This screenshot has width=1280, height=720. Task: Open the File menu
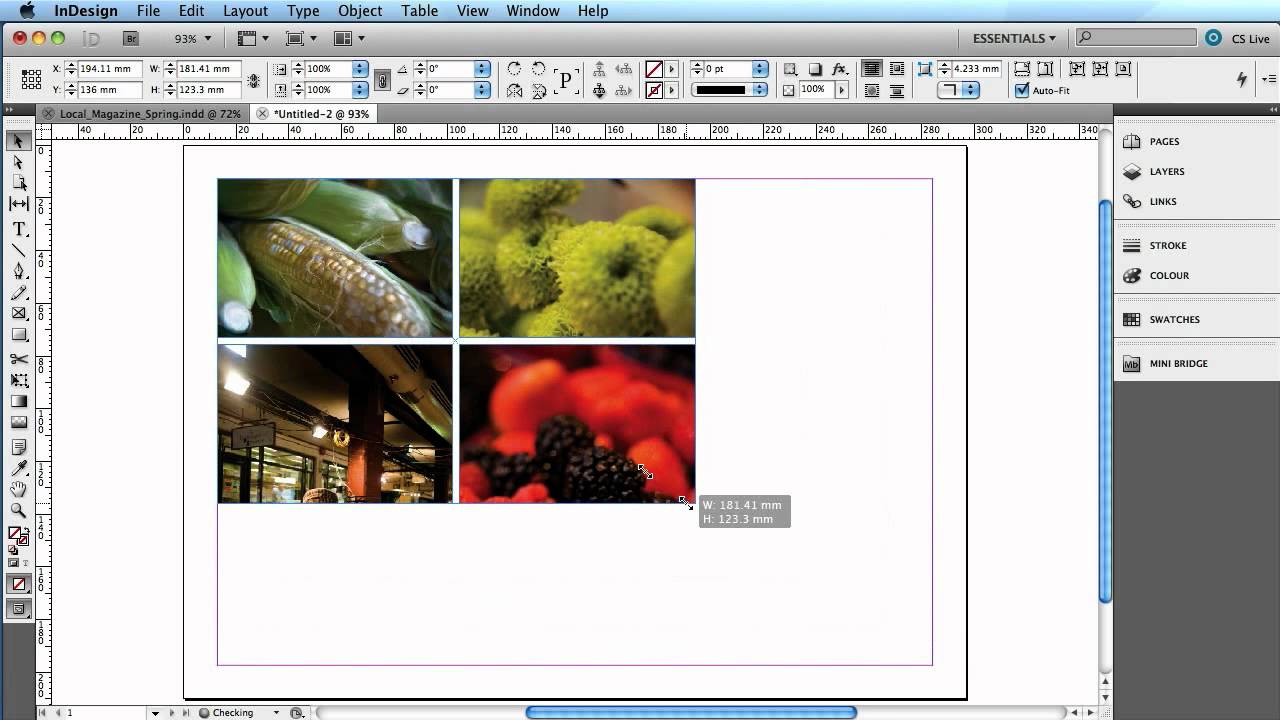pos(148,11)
